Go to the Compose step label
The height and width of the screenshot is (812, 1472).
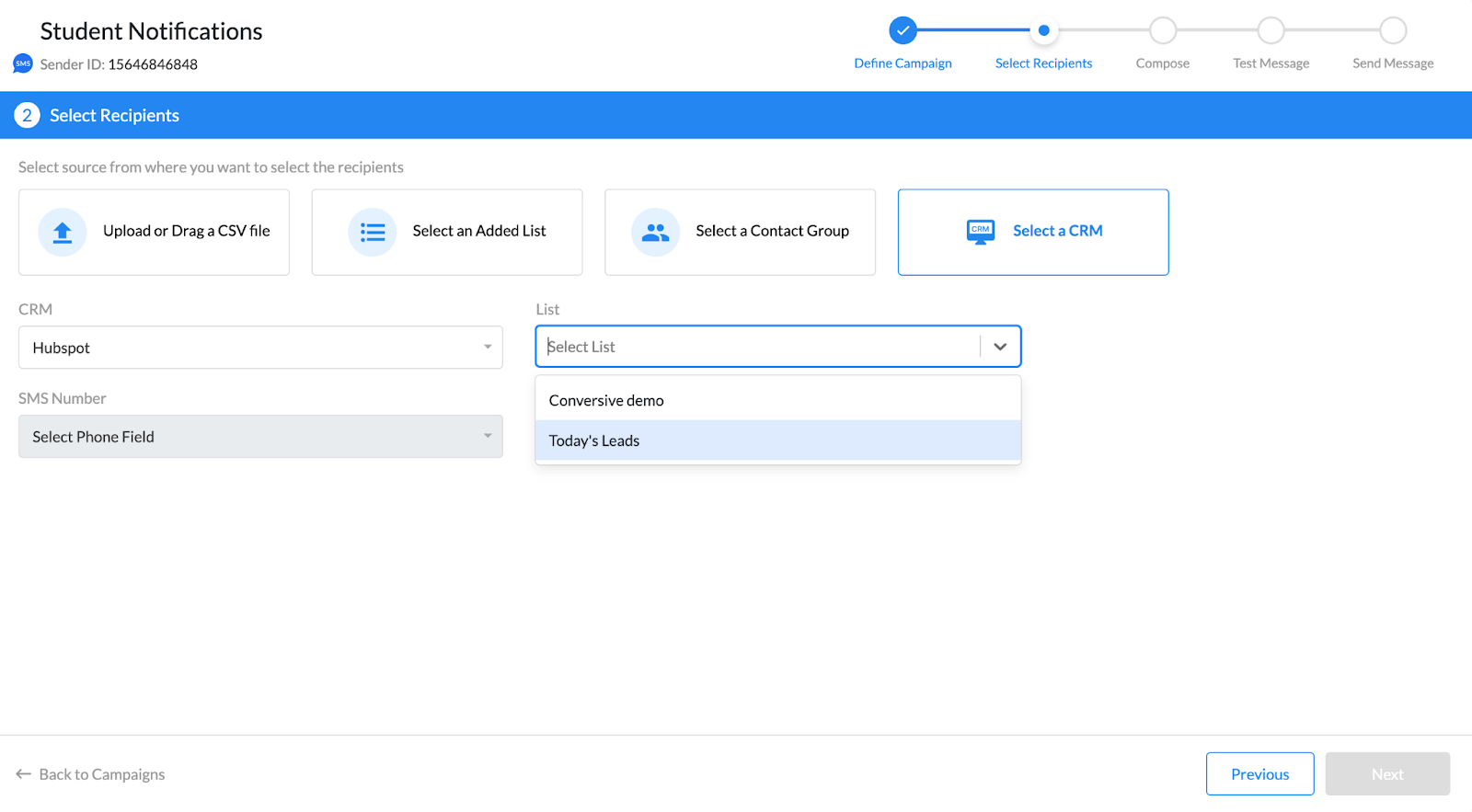(x=1163, y=63)
